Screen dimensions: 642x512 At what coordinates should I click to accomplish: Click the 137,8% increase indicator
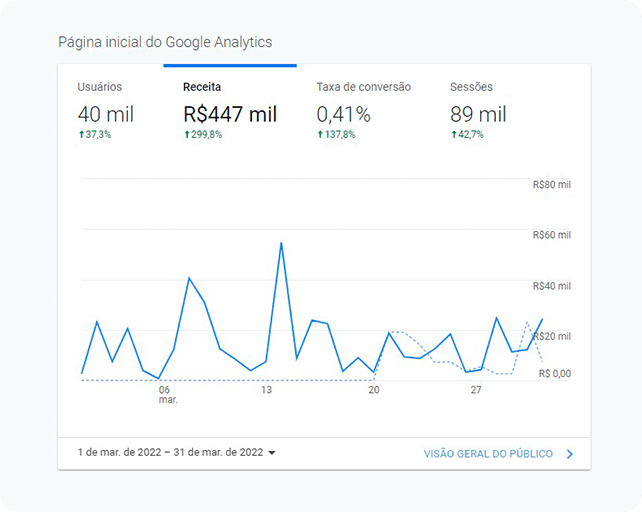[x=336, y=134]
